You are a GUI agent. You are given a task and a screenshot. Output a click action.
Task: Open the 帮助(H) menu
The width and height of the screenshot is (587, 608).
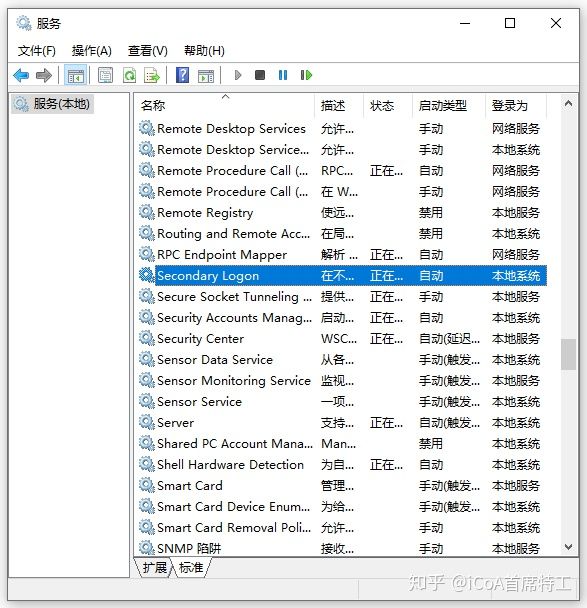pyautogui.click(x=204, y=51)
